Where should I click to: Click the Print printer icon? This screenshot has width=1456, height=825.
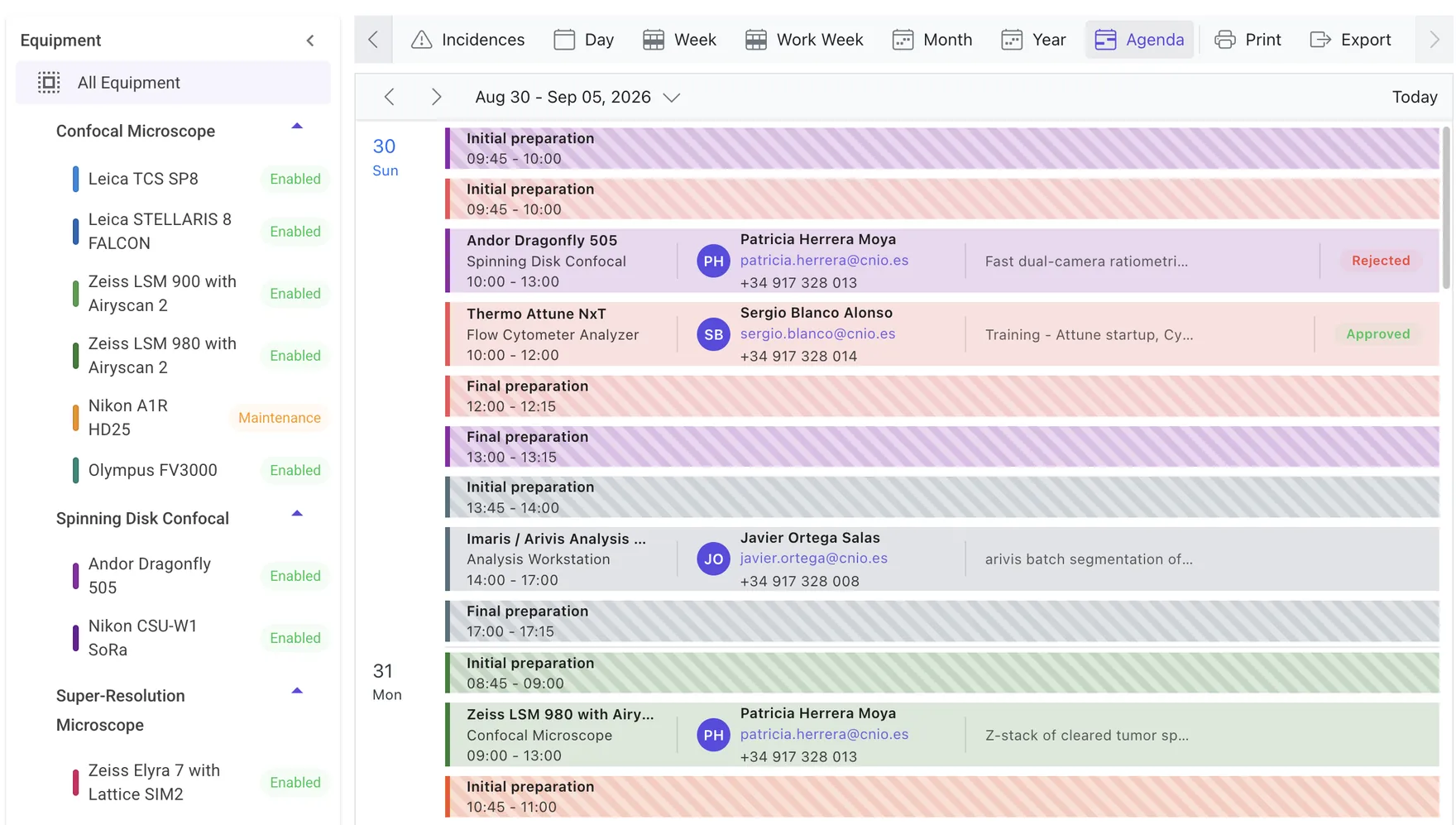1225,40
